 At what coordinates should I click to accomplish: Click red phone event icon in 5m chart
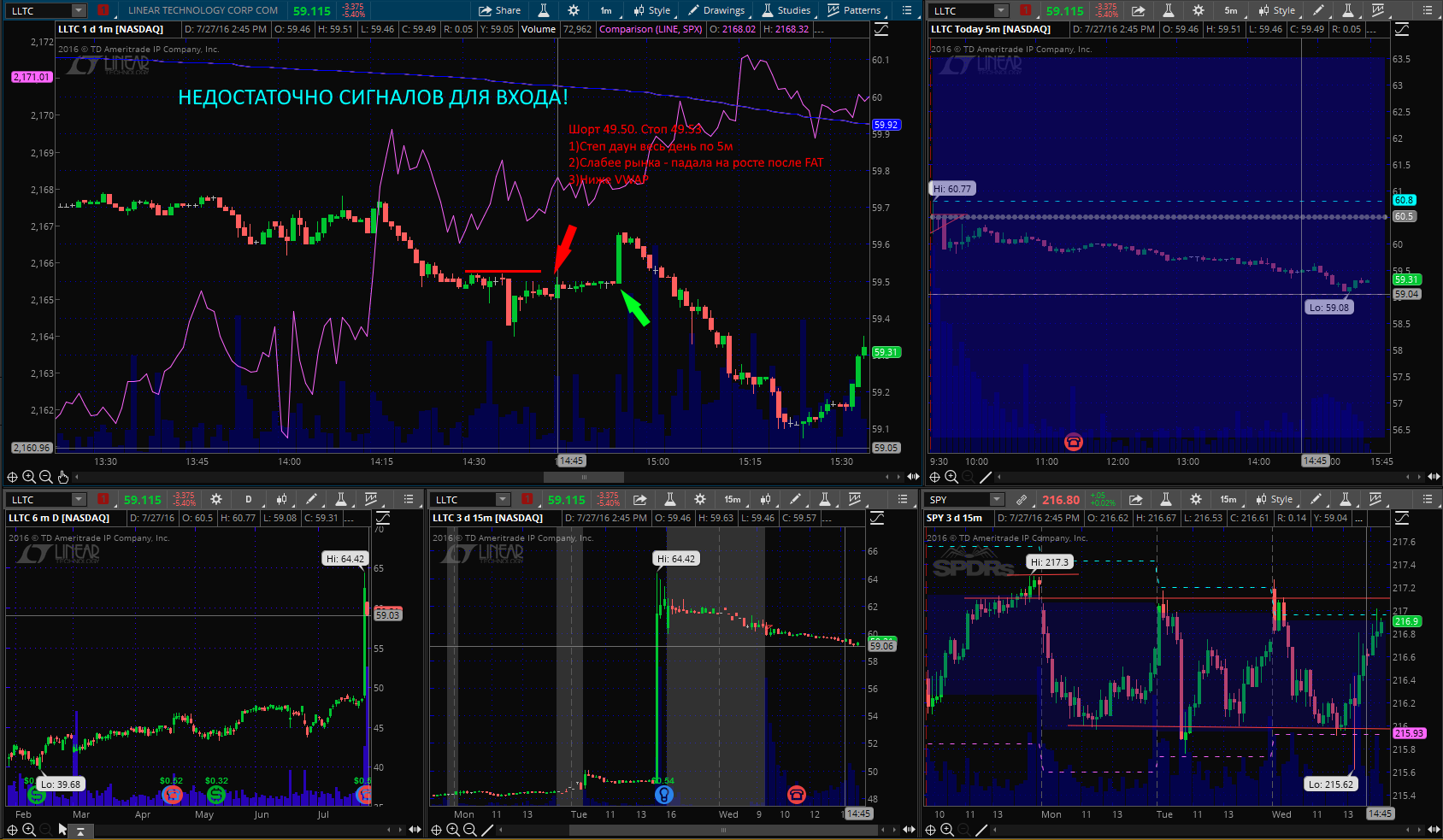[x=1074, y=442]
